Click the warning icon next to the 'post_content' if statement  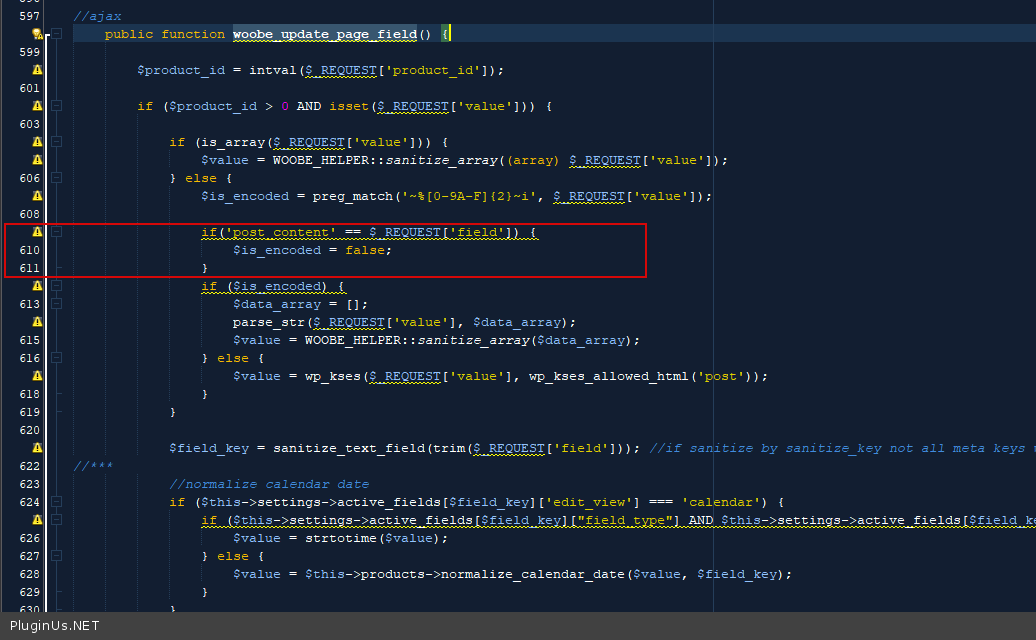(37, 232)
